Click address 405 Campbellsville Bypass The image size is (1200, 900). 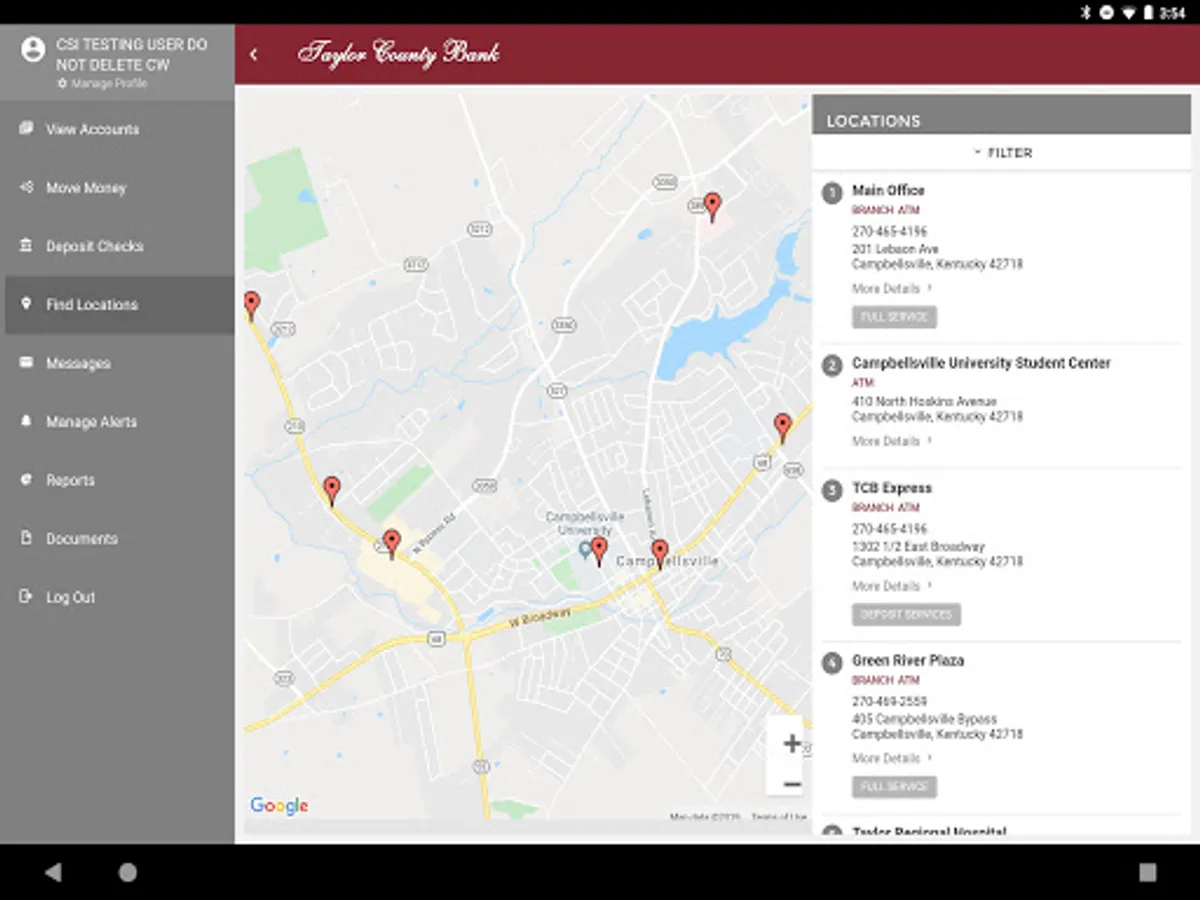(x=924, y=719)
